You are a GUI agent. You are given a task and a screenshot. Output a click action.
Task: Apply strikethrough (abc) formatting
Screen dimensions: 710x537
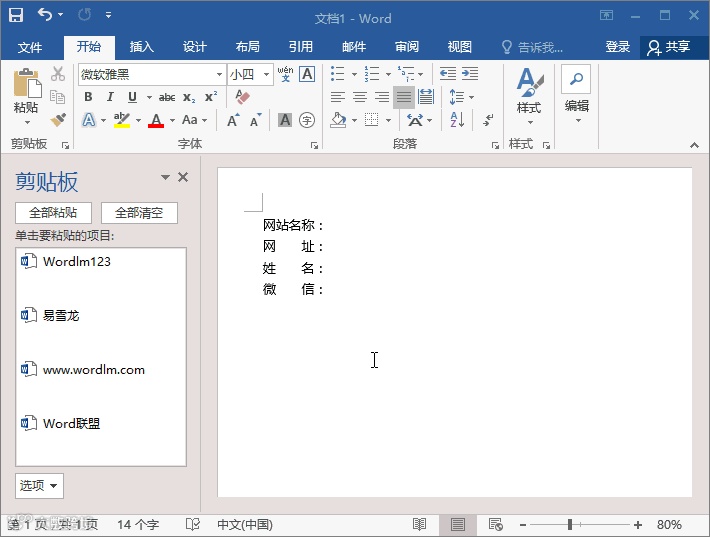coord(167,97)
